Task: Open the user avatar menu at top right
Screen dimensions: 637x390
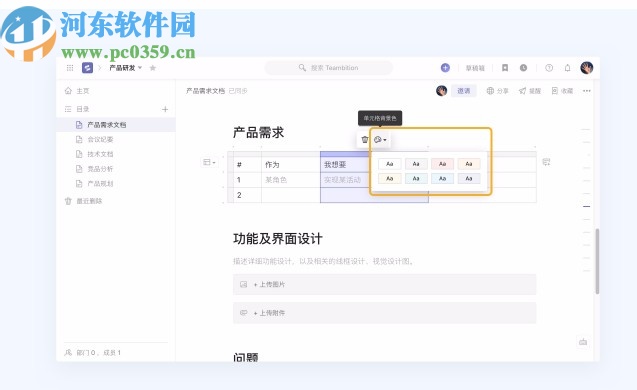Action: tap(587, 68)
